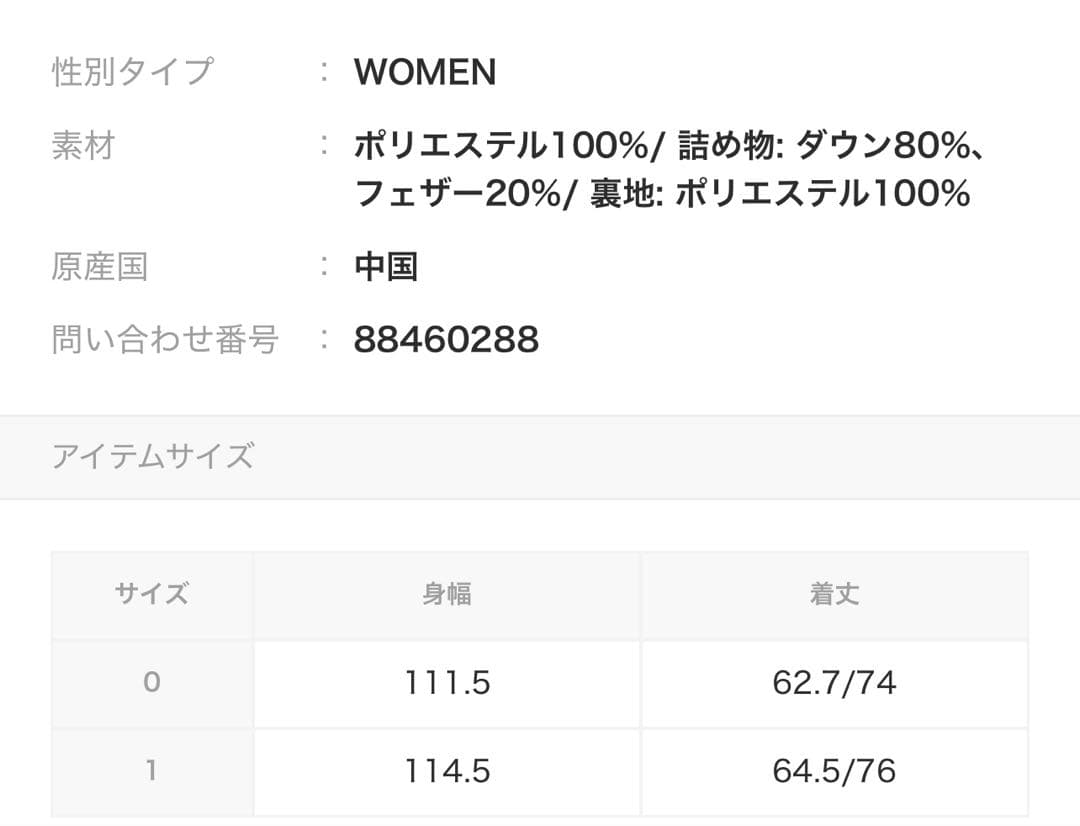Select the WOMEN gender type value
Viewport: 1080px width, 826px height.
(x=424, y=72)
